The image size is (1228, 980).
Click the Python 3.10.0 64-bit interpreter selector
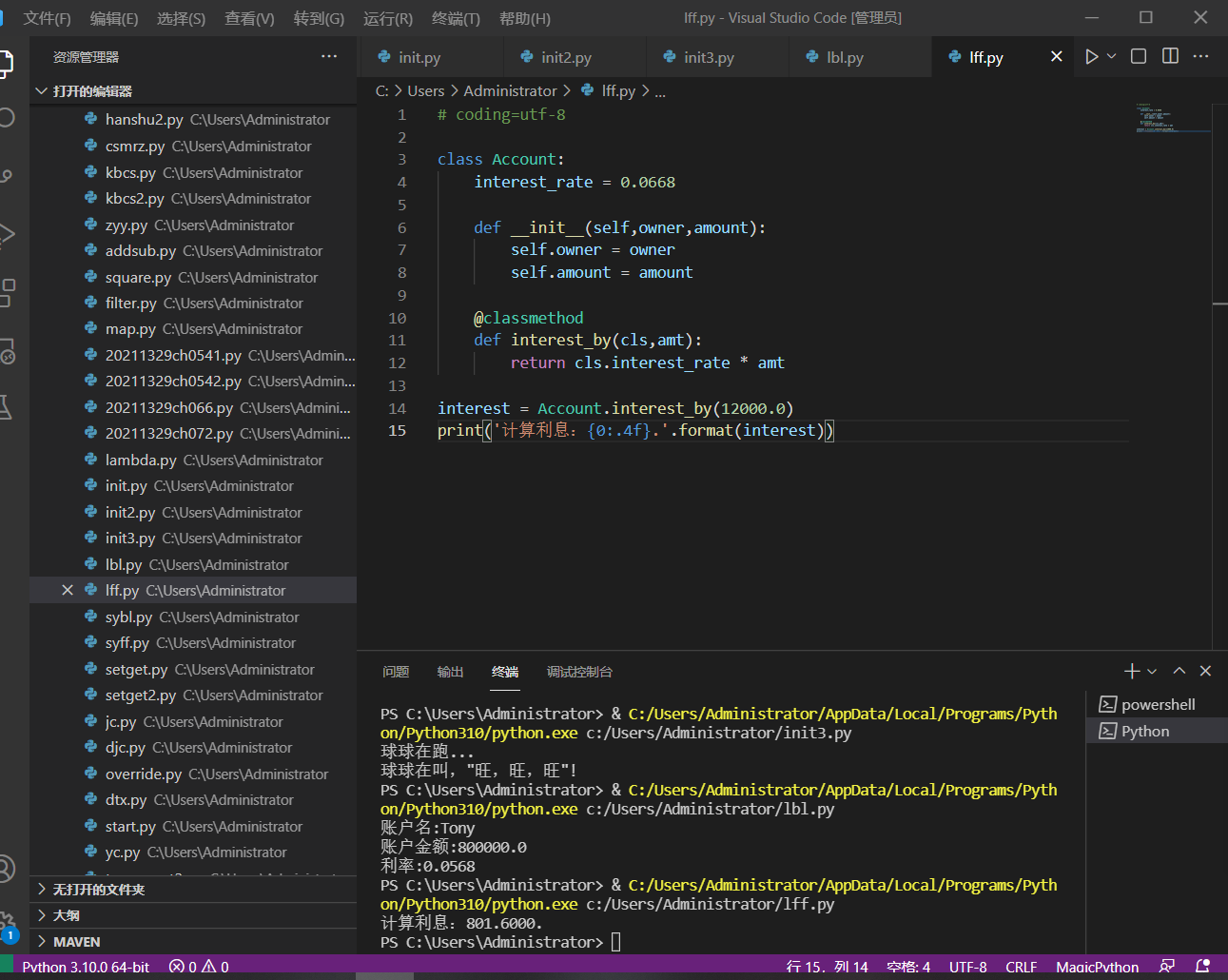click(86, 967)
